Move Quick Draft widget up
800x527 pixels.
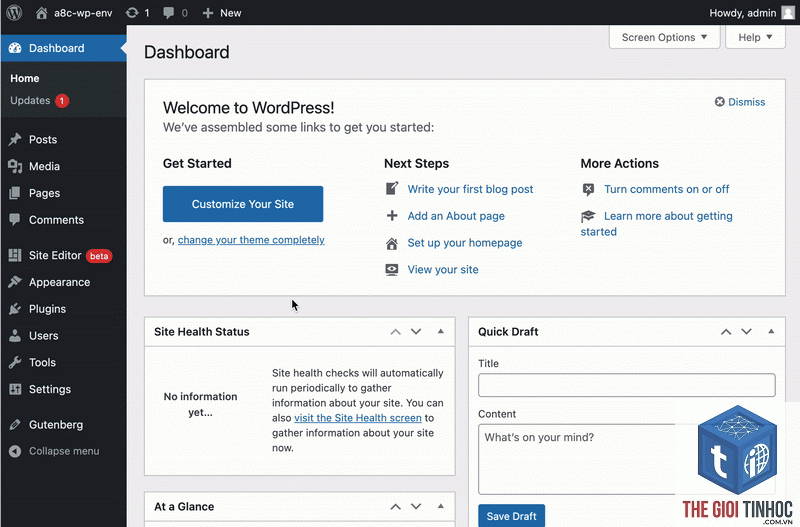pos(726,332)
